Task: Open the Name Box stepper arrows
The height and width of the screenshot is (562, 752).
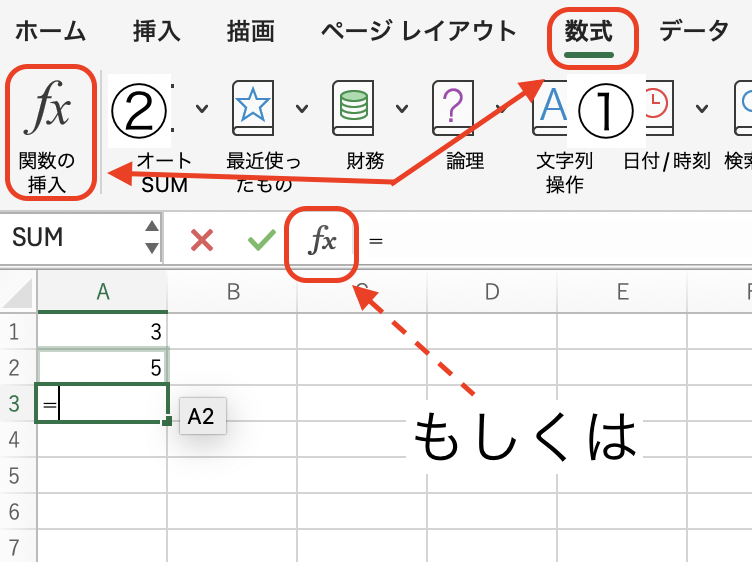Action: (152, 237)
